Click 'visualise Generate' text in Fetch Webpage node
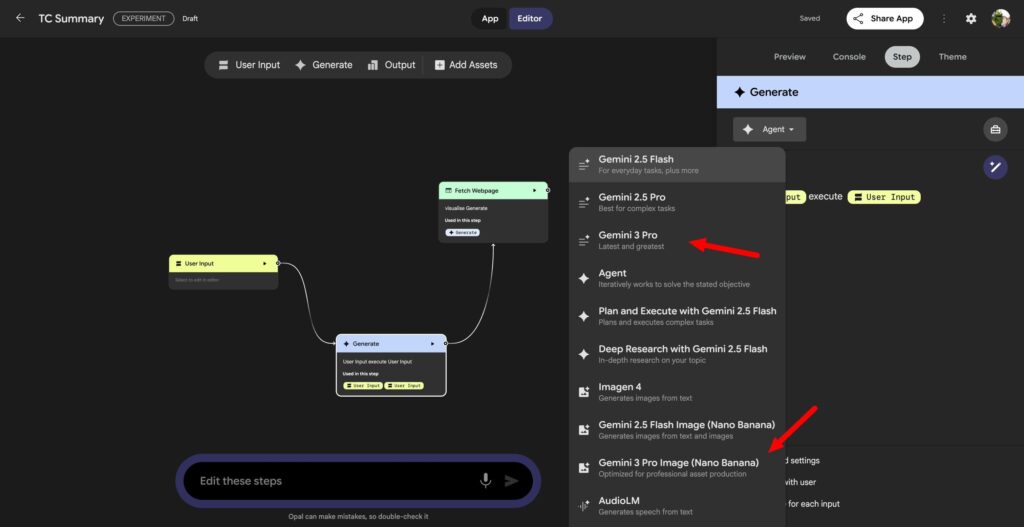The width and height of the screenshot is (1024, 527). pyautogui.click(x=466, y=208)
